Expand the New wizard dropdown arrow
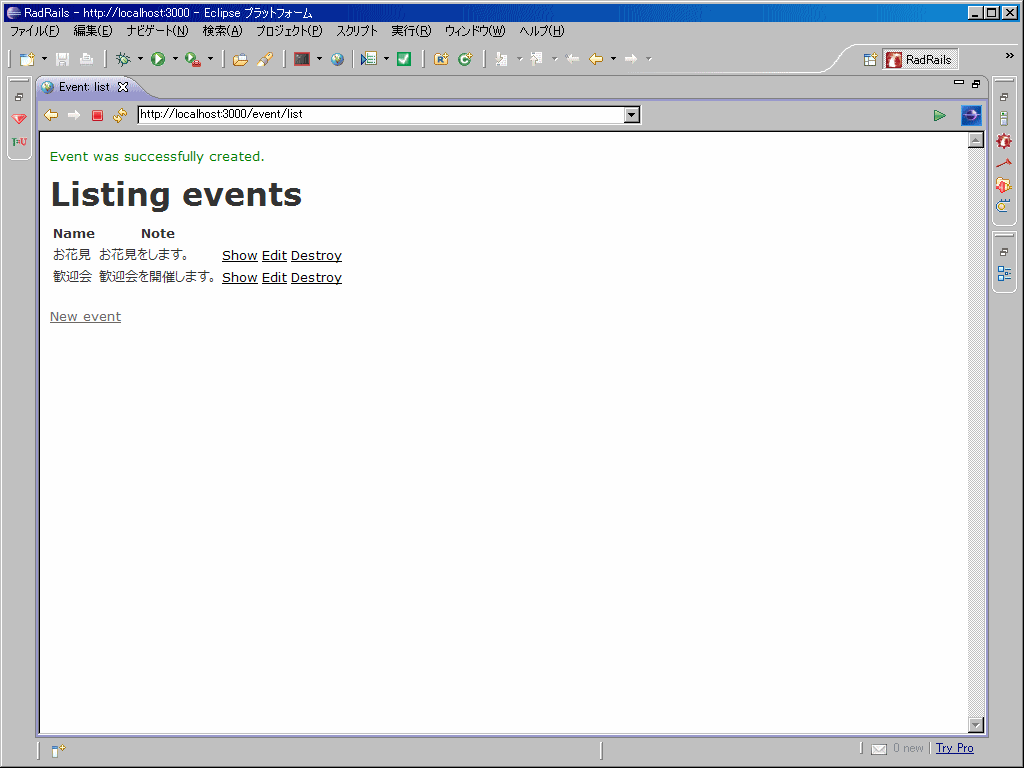 pyautogui.click(x=44, y=59)
